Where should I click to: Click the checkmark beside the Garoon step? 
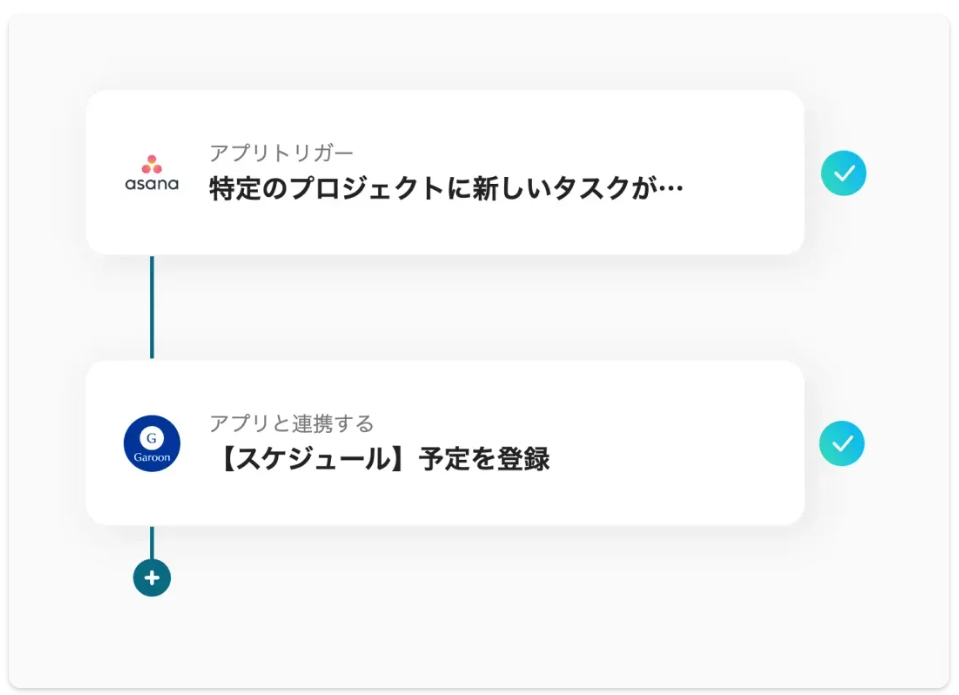click(842, 443)
